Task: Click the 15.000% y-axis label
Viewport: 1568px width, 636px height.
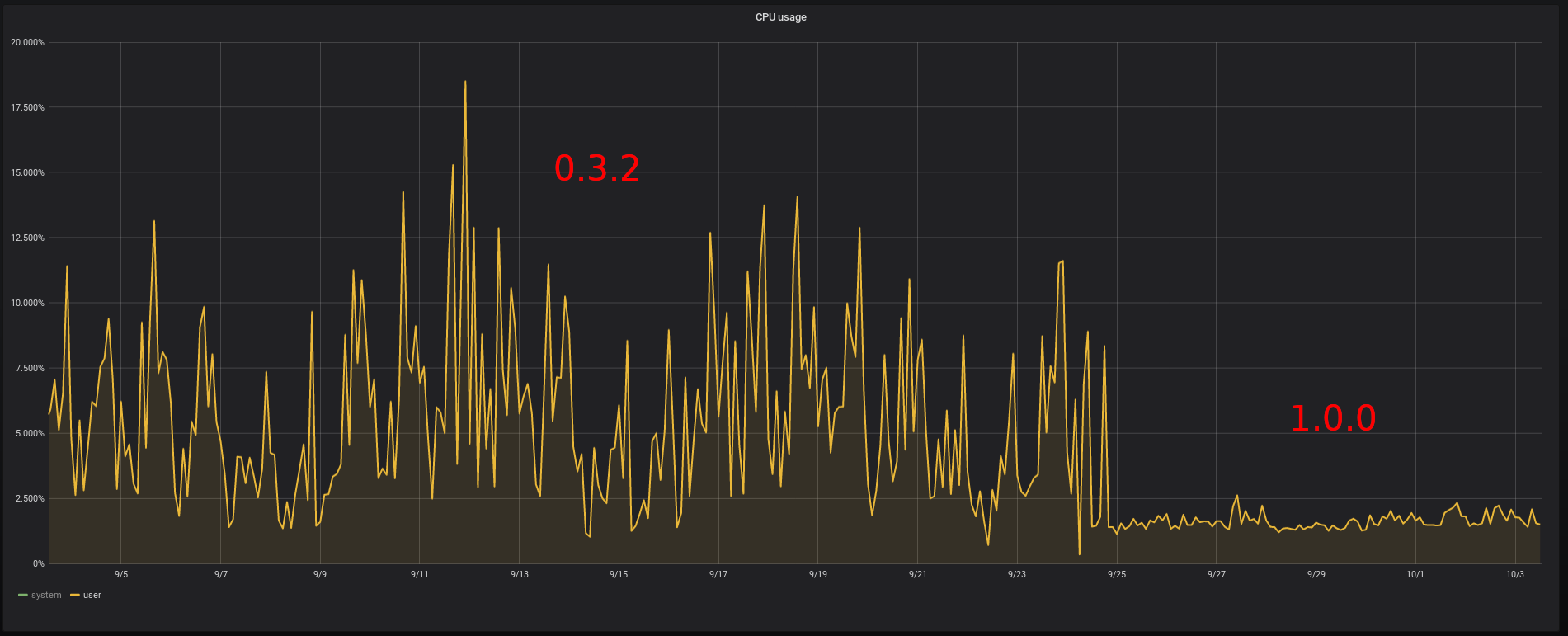Action: pos(27,172)
